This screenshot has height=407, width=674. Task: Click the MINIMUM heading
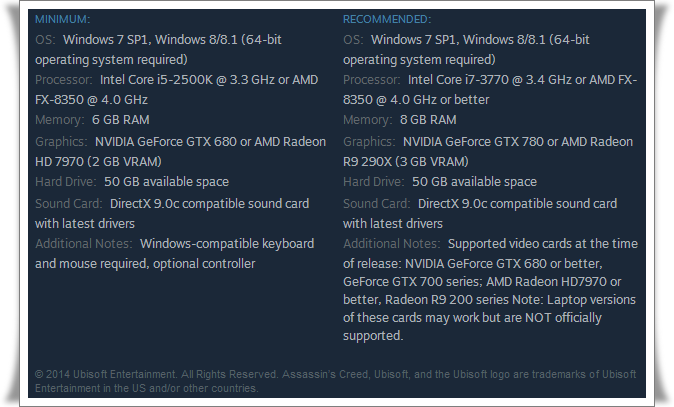[x=62, y=19]
